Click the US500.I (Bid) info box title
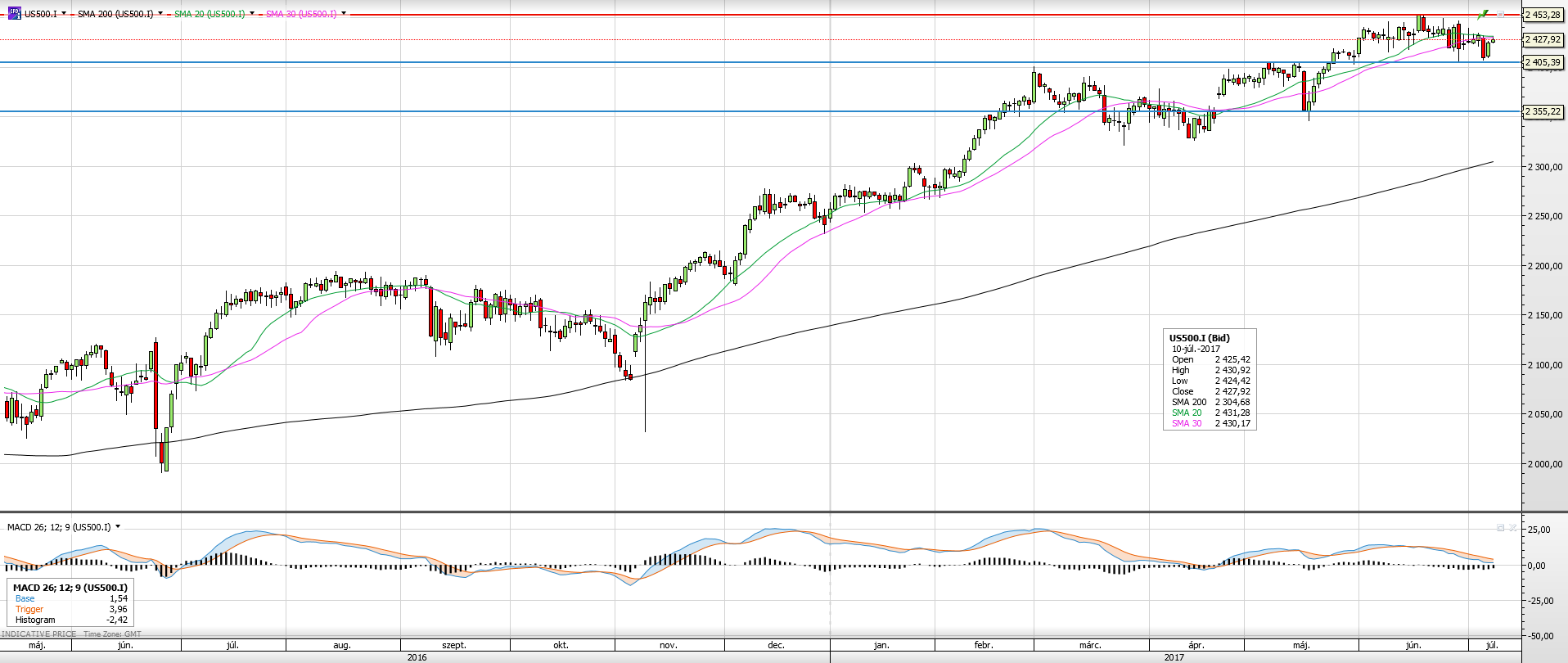1568x663 pixels. [x=1199, y=338]
